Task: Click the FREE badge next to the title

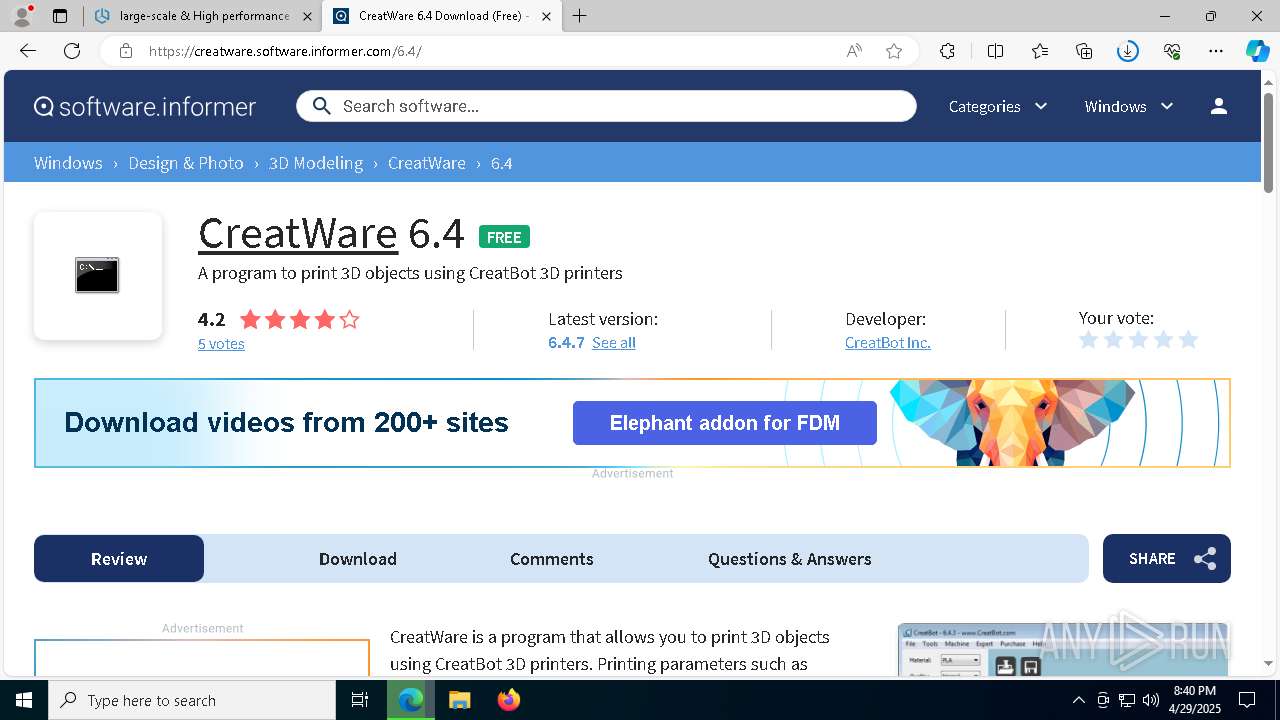Action: click(x=504, y=237)
